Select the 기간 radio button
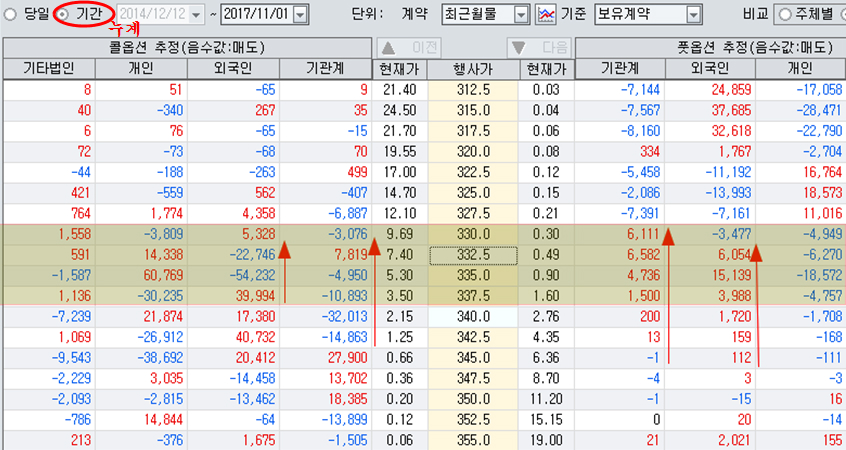This screenshot has width=846, height=450. [x=63, y=14]
